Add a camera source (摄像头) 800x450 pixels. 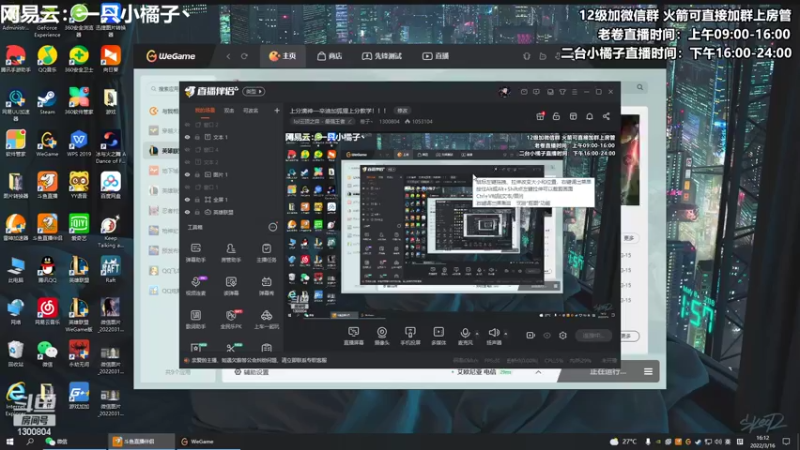tap(382, 336)
